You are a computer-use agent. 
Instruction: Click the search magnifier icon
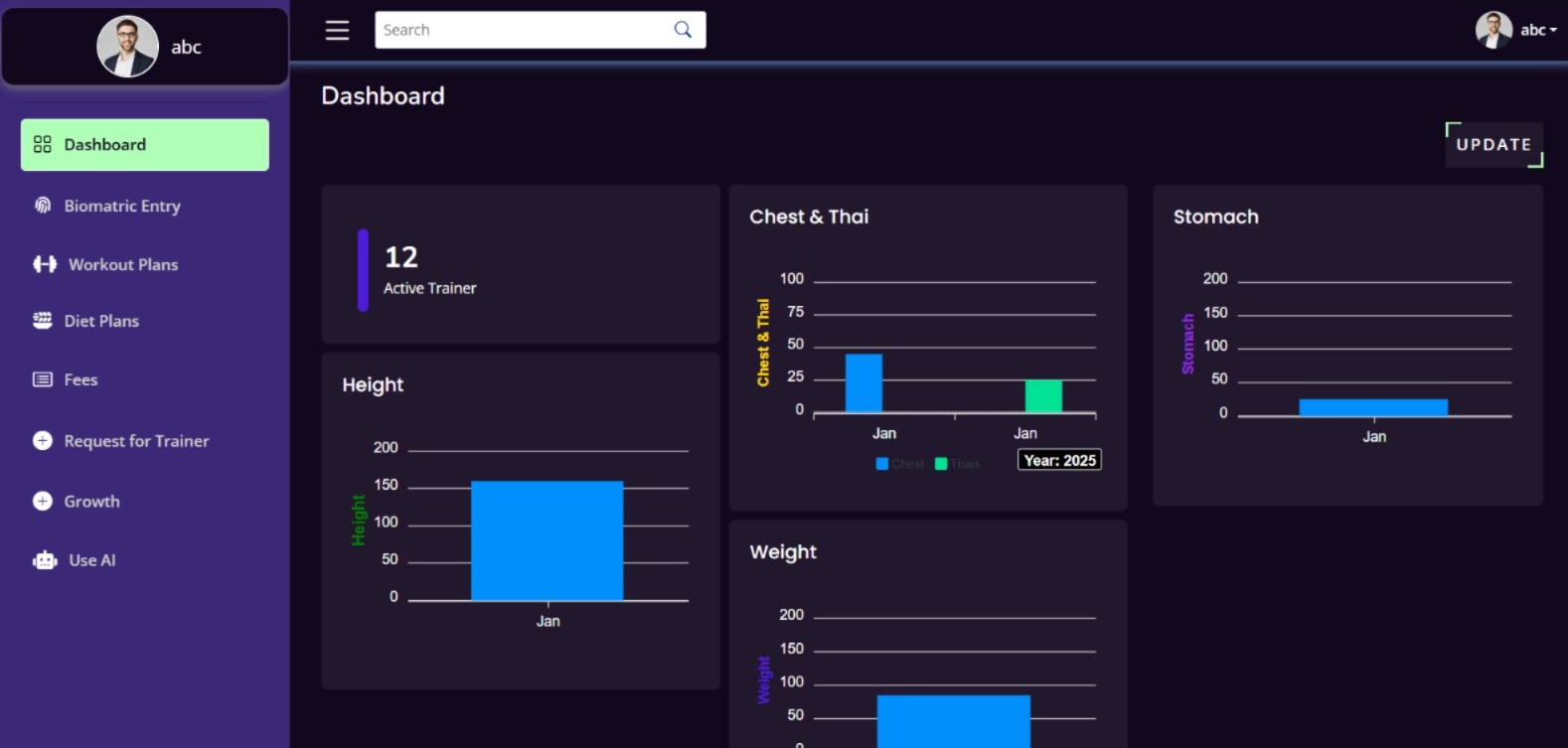(x=683, y=30)
